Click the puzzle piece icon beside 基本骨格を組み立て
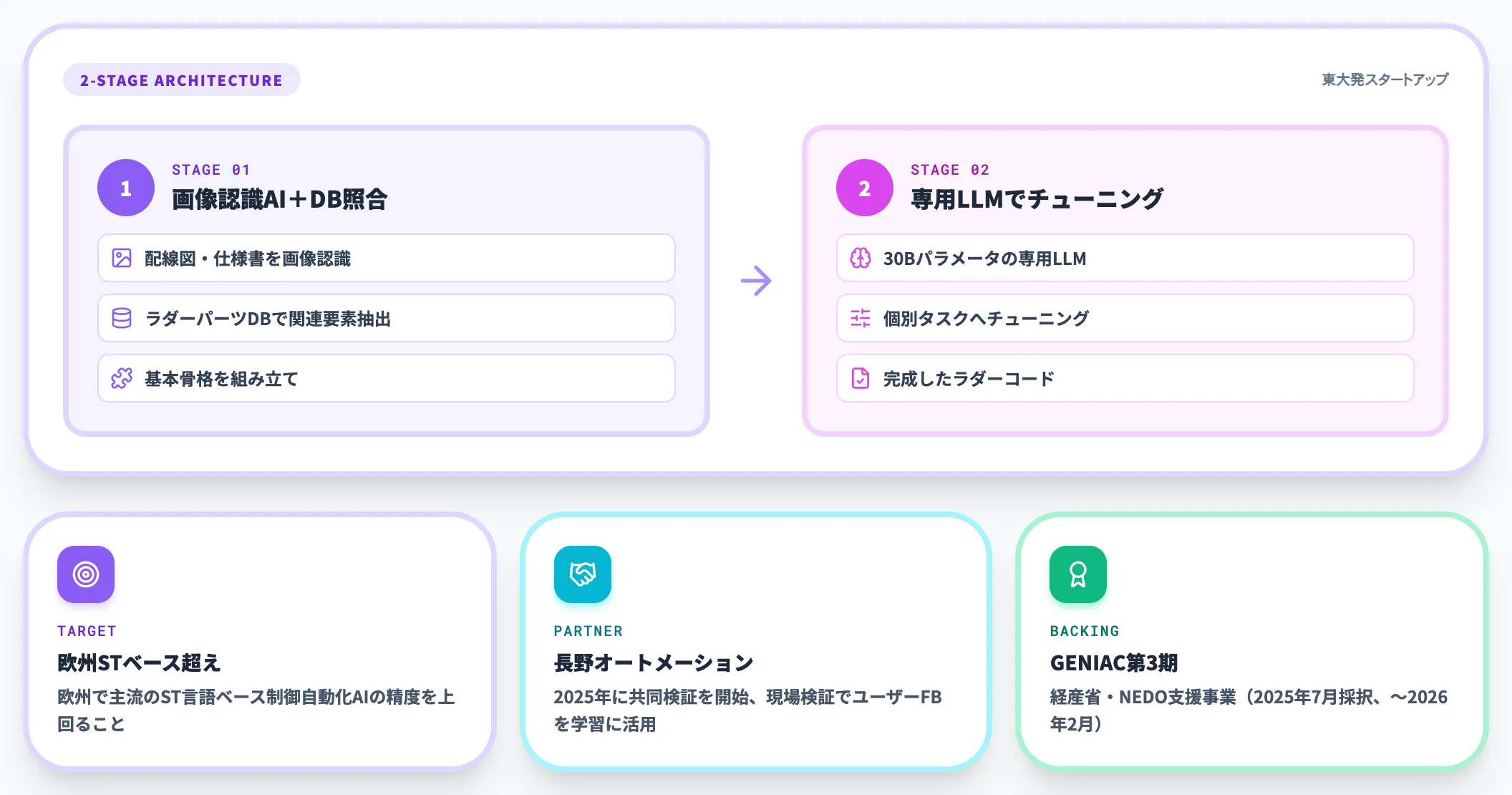 [122, 379]
